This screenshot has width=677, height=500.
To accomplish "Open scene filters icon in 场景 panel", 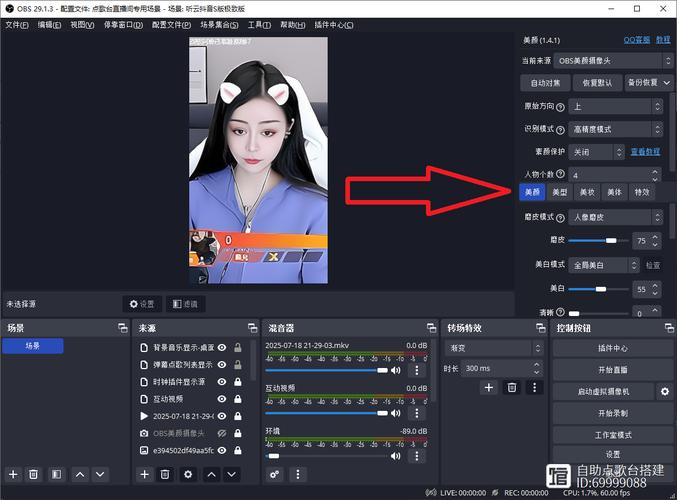I will pyautogui.click(x=56, y=475).
